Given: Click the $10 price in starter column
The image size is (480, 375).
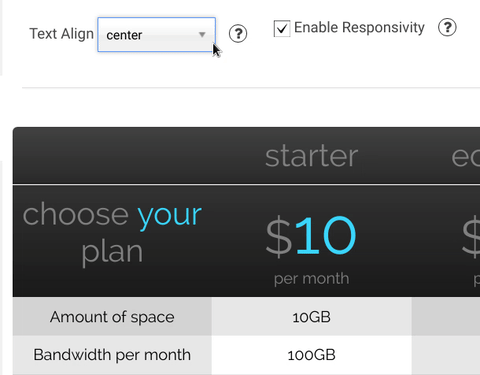Looking at the screenshot, I should 311,236.
